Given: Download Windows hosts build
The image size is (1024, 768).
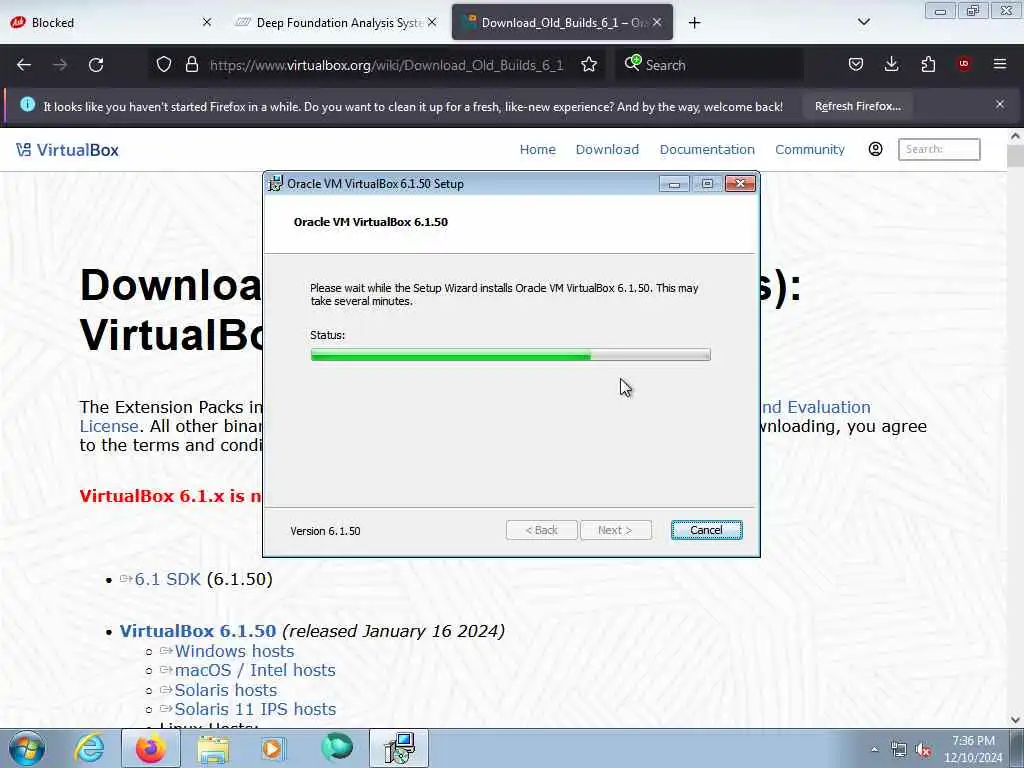Looking at the screenshot, I should pos(234,651).
